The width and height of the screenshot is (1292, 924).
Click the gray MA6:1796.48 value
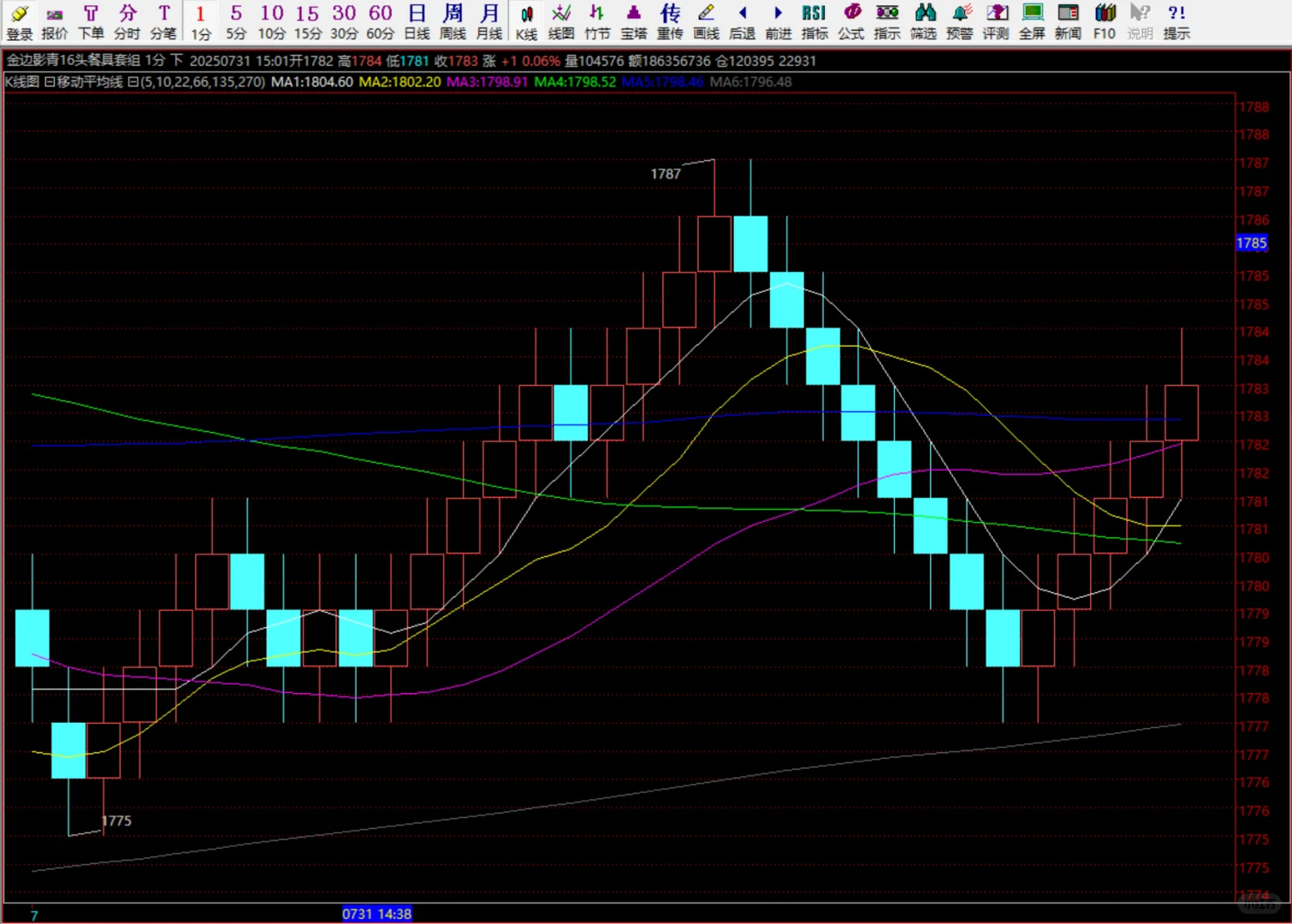coord(750,82)
